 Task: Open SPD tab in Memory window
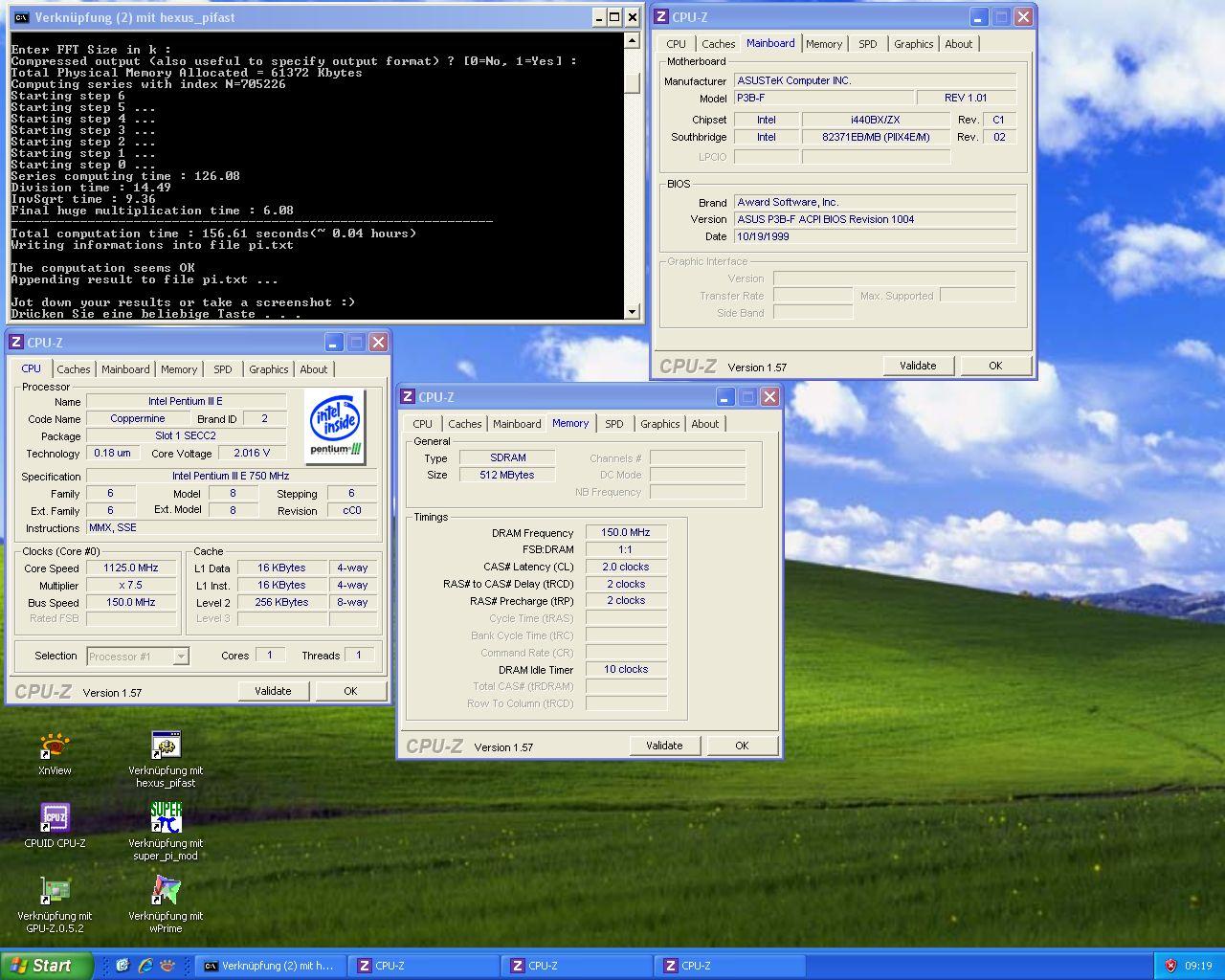(614, 424)
